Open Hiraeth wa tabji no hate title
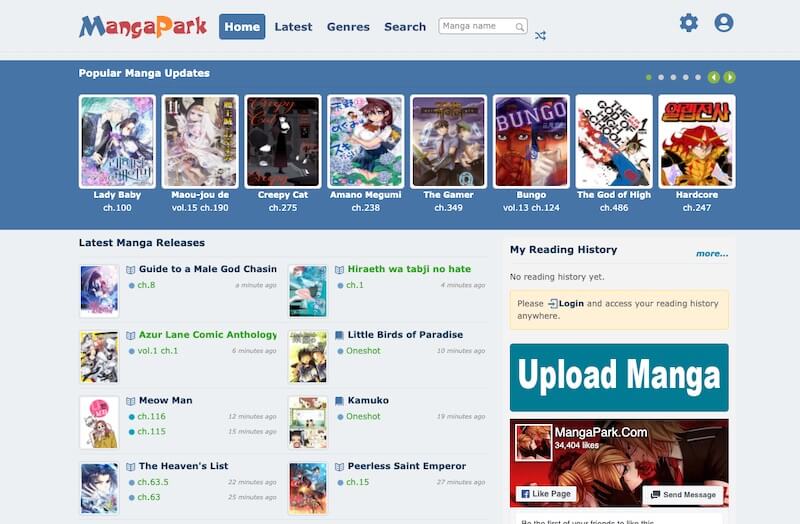This screenshot has width=800, height=524. 409,269
